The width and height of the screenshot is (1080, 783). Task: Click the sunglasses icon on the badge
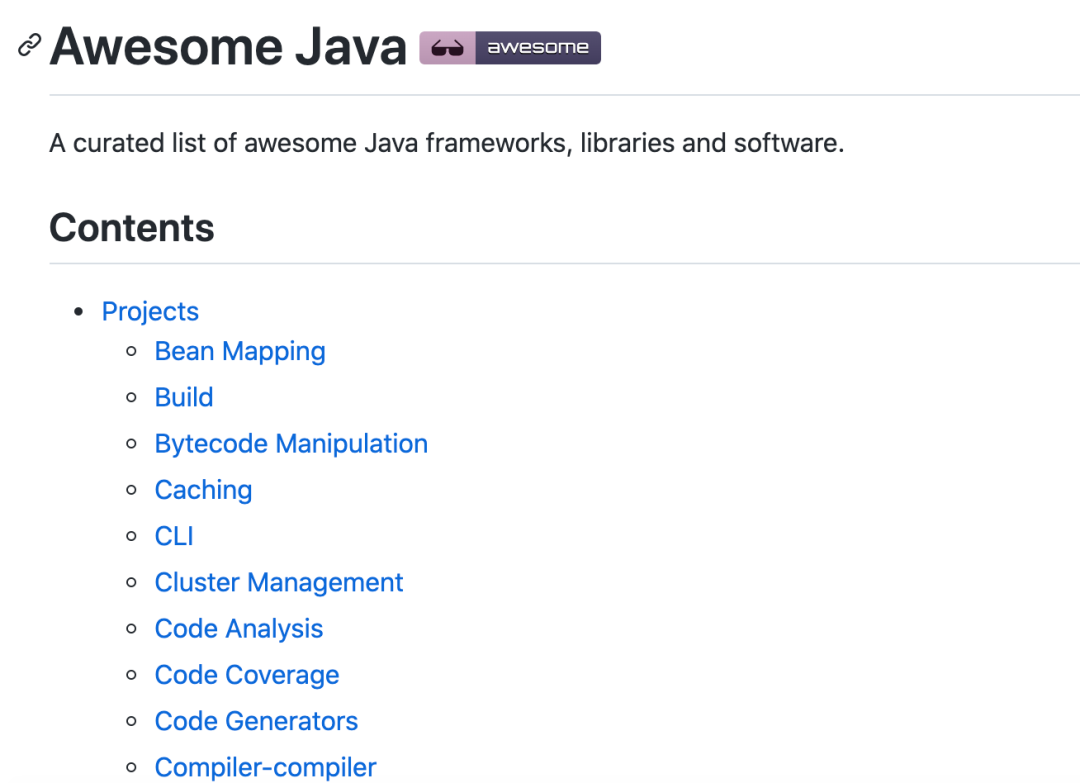pos(447,48)
